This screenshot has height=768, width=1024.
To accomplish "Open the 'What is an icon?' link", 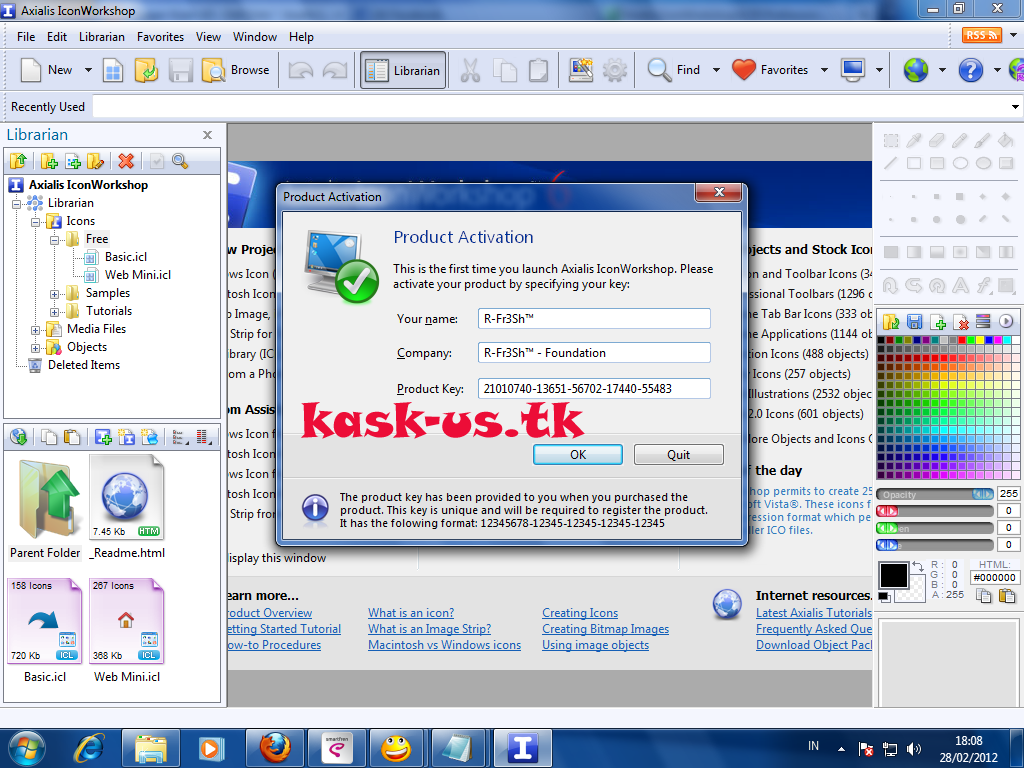I will click(x=411, y=613).
